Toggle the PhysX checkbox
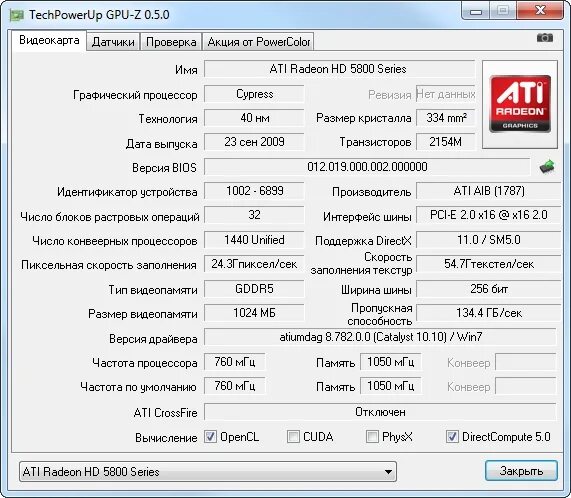This screenshot has width=571, height=498. click(372, 436)
